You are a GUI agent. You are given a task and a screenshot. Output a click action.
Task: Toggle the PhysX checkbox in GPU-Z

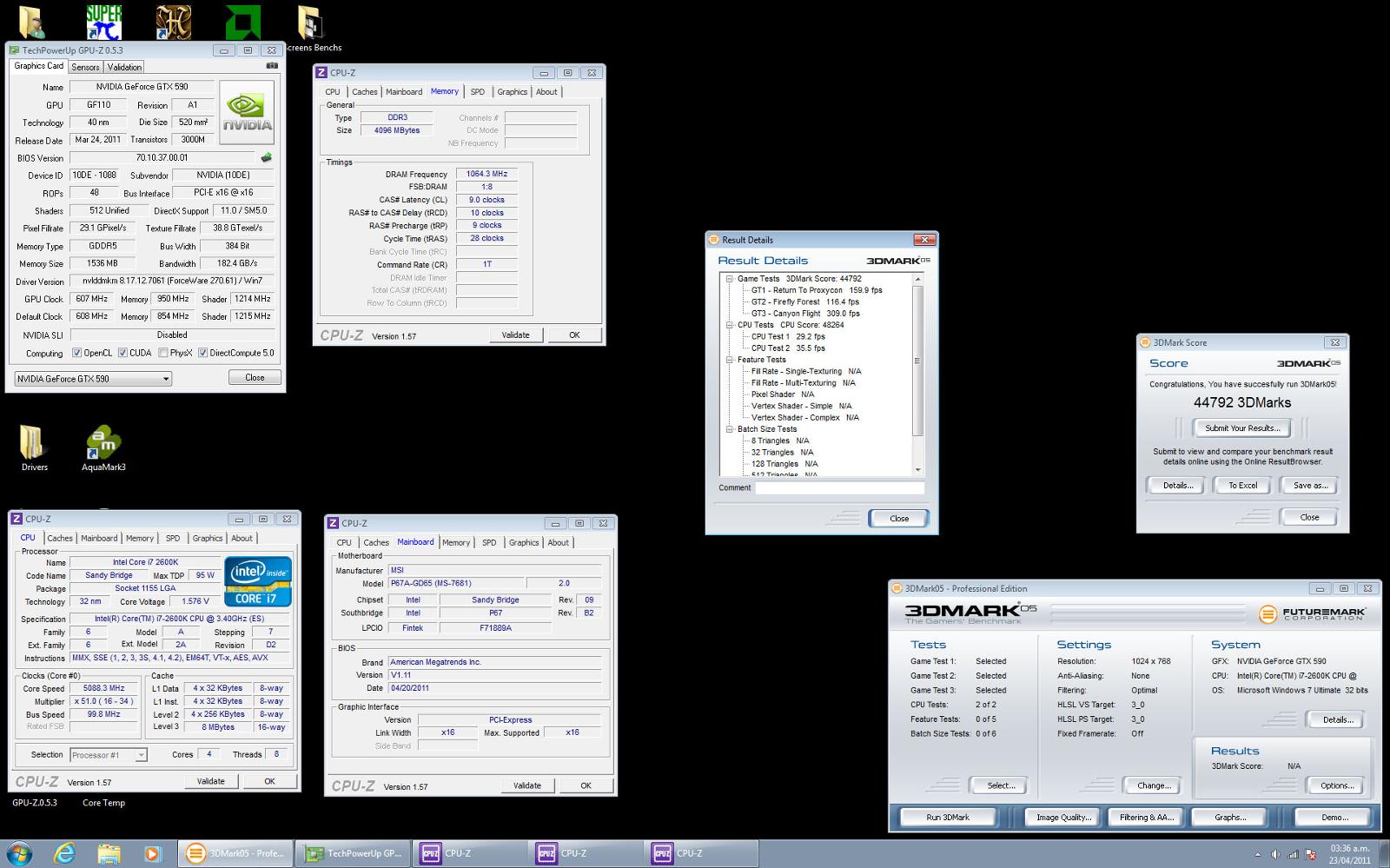163,353
